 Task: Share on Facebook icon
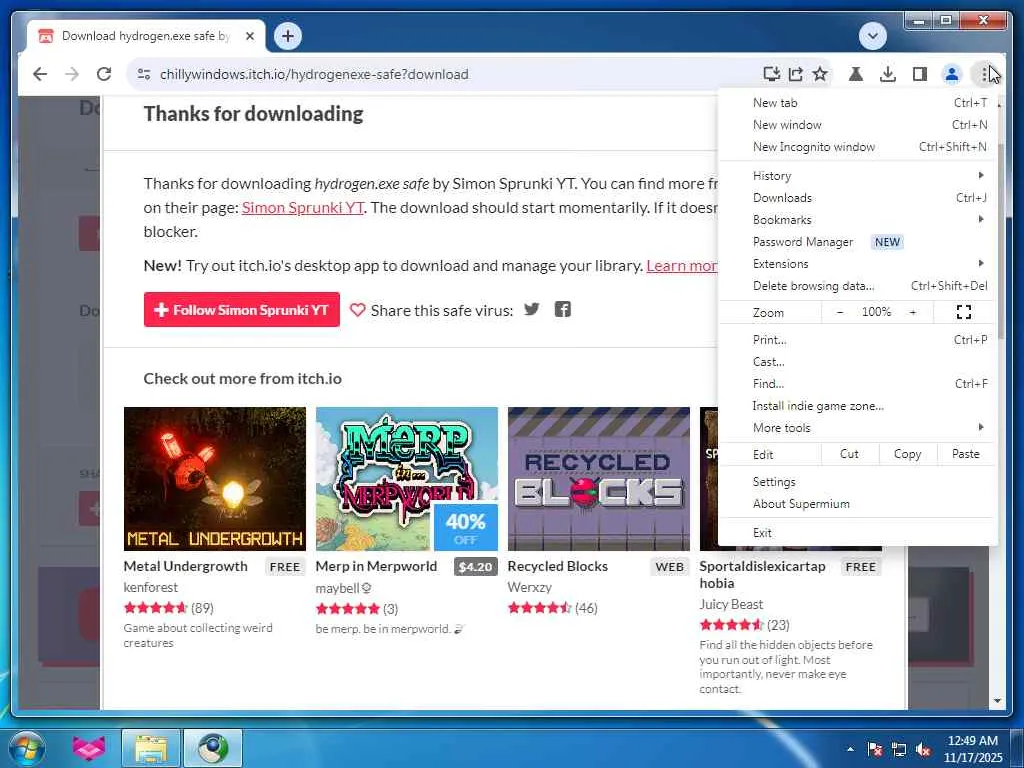pyautogui.click(x=562, y=309)
